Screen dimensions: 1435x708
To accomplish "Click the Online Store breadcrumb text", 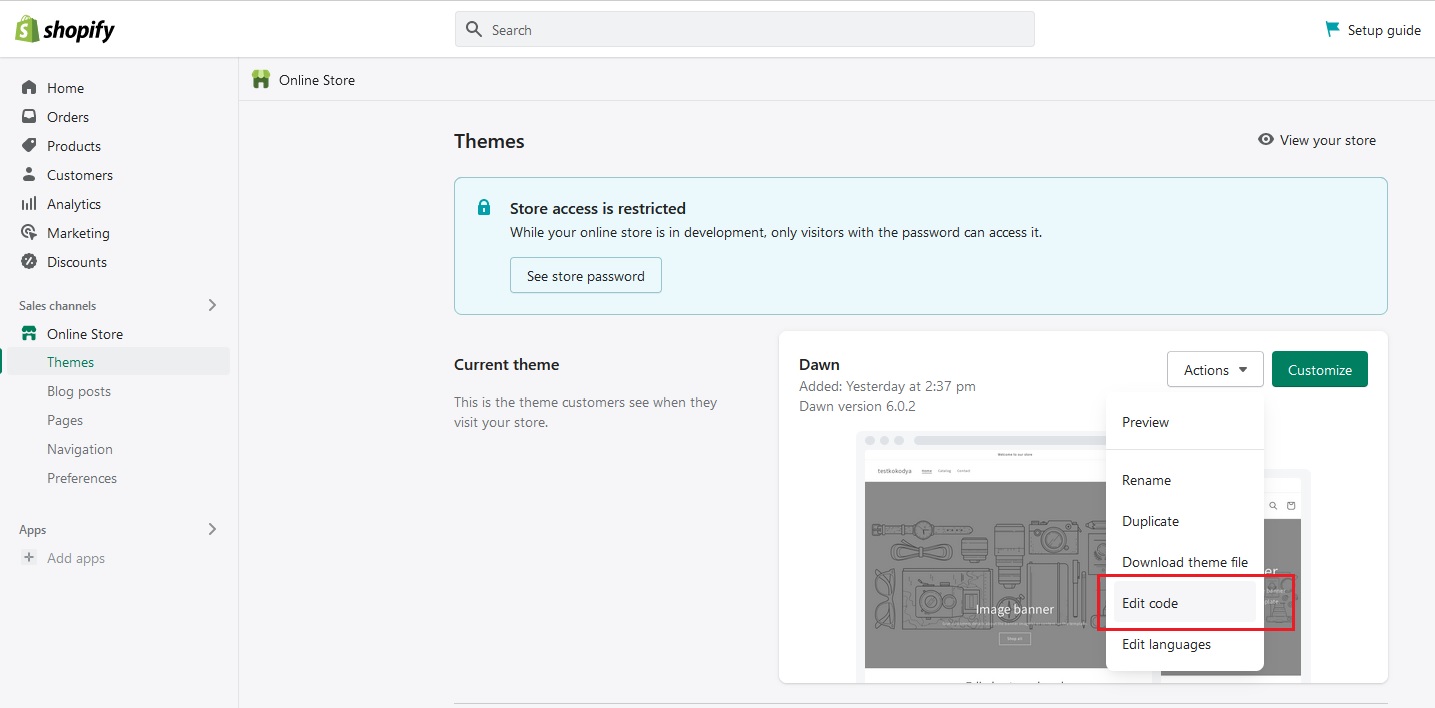I will 317,80.
